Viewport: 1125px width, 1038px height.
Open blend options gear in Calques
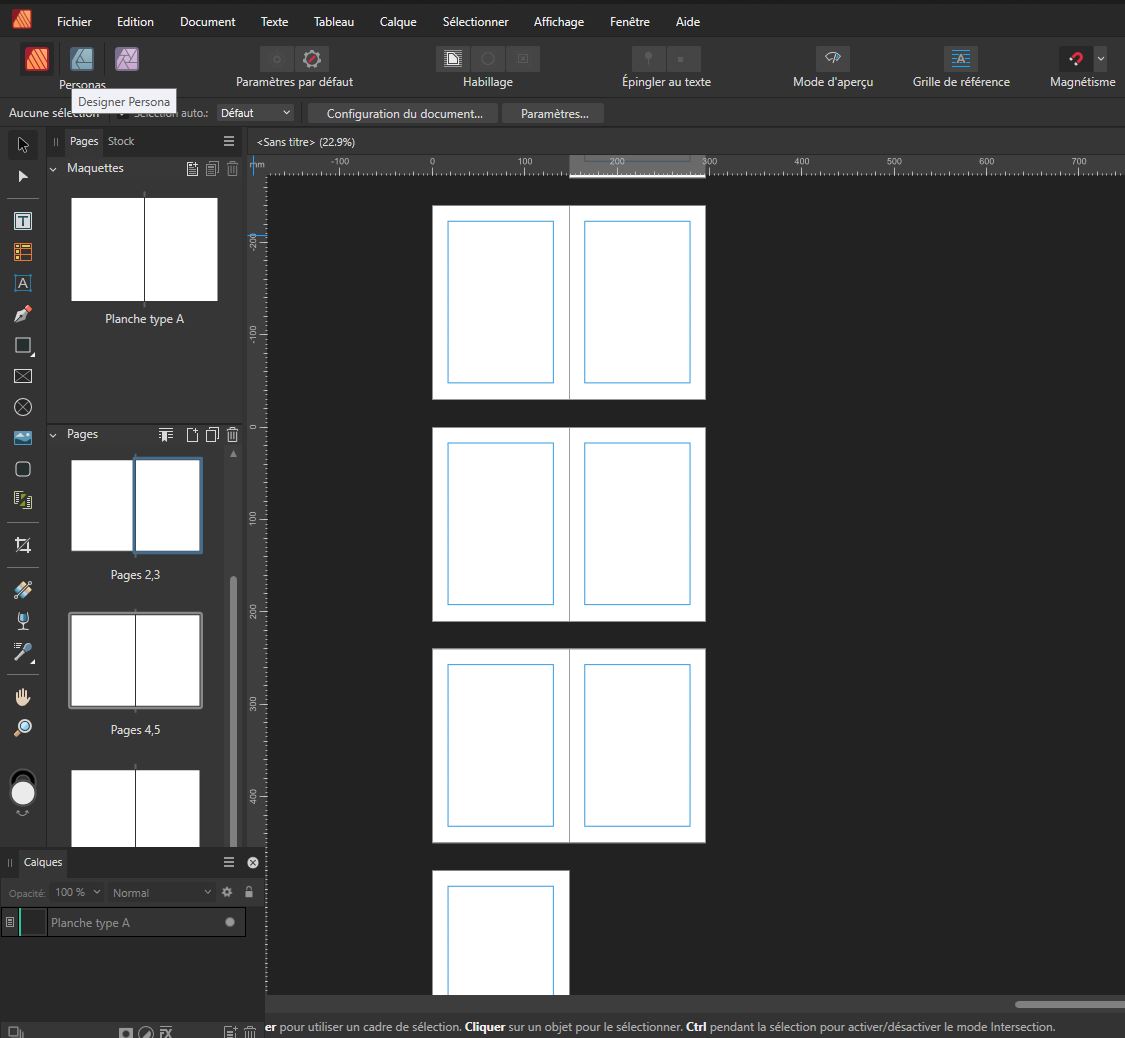(x=227, y=892)
